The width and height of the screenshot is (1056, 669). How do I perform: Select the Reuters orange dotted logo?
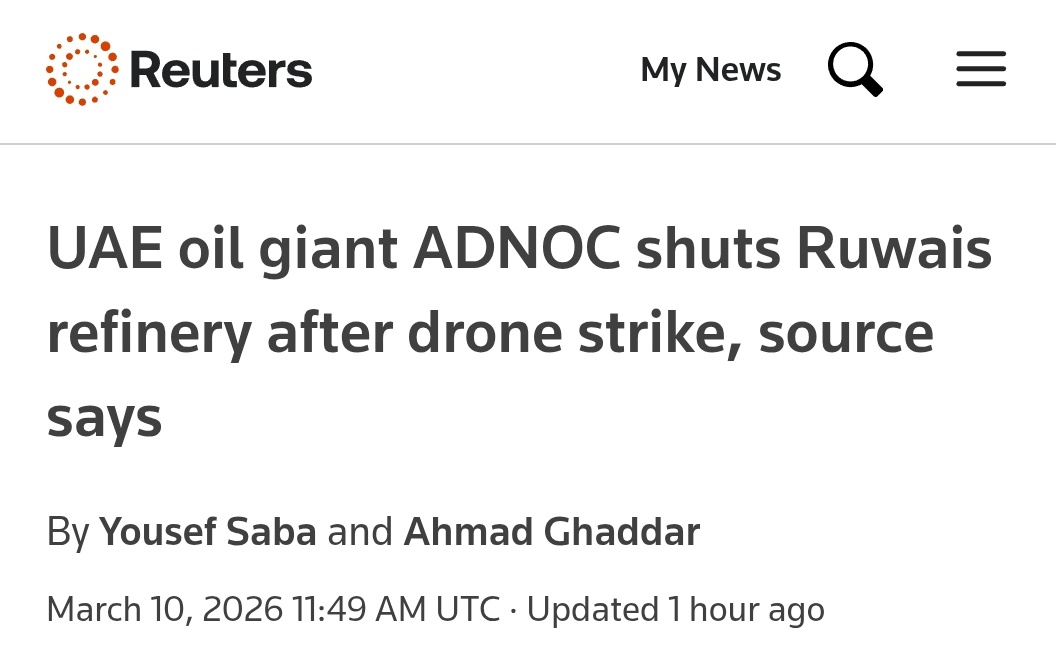pyautogui.click(x=80, y=68)
